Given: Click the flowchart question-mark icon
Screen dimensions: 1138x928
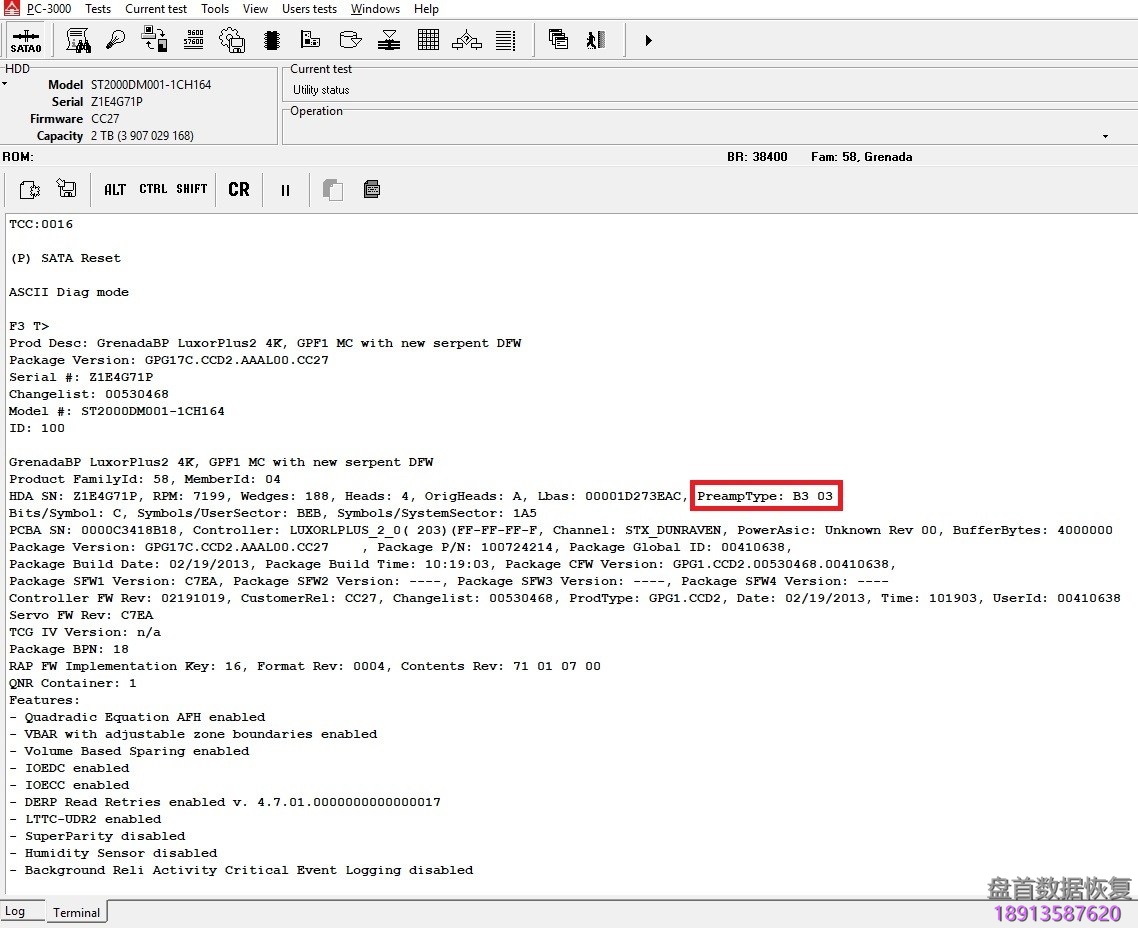Looking at the screenshot, I should pyautogui.click(x=467, y=40).
